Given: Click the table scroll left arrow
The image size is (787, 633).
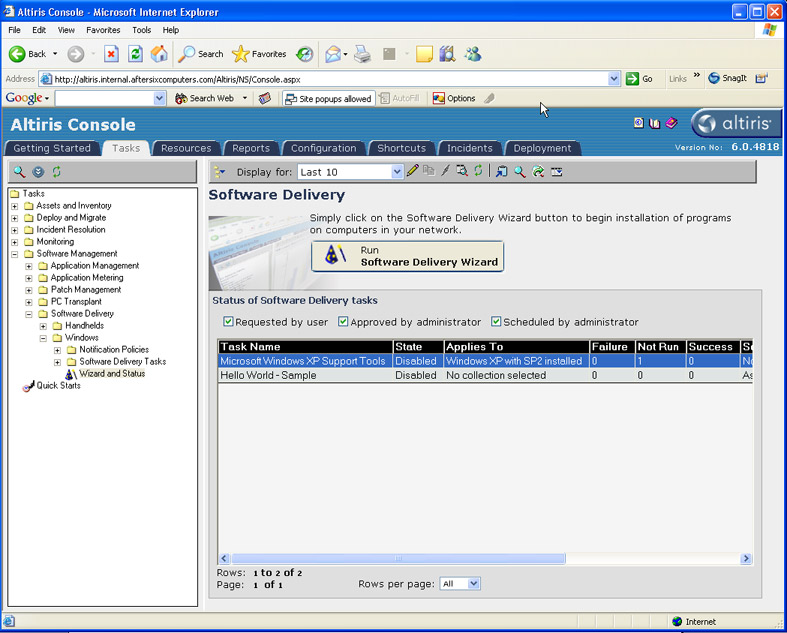Looking at the screenshot, I should pyautogui.click(x=224, y=558).
